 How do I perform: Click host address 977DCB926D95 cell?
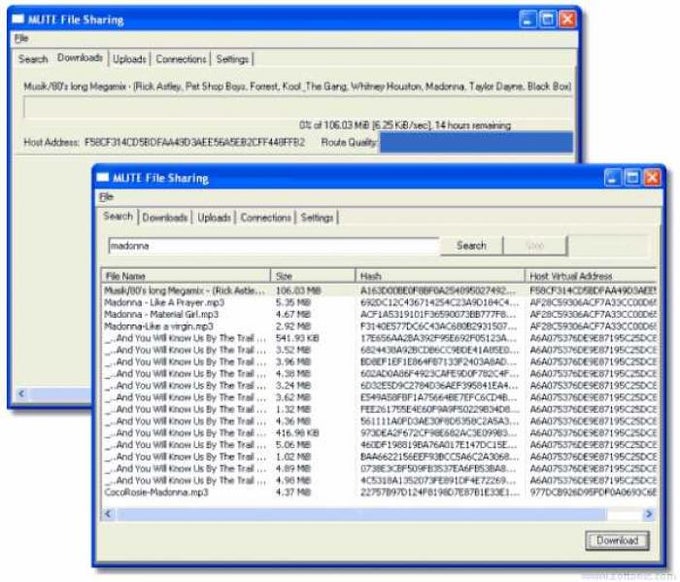593,492
